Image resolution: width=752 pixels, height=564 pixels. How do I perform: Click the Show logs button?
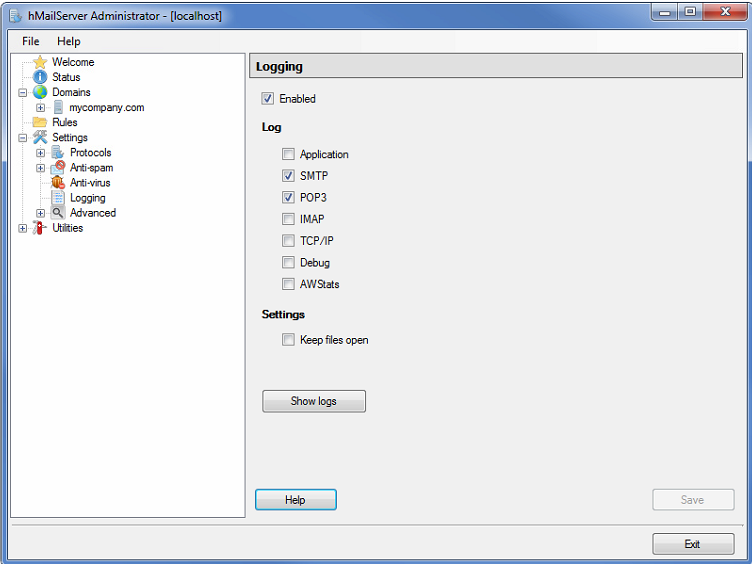point(314,401)
